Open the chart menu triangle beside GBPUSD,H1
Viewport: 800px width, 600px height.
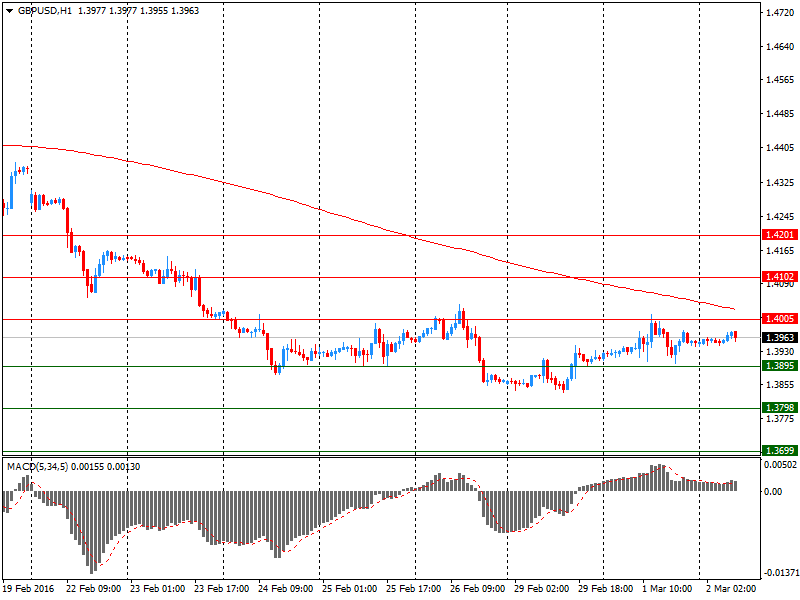tap(9, 11)
